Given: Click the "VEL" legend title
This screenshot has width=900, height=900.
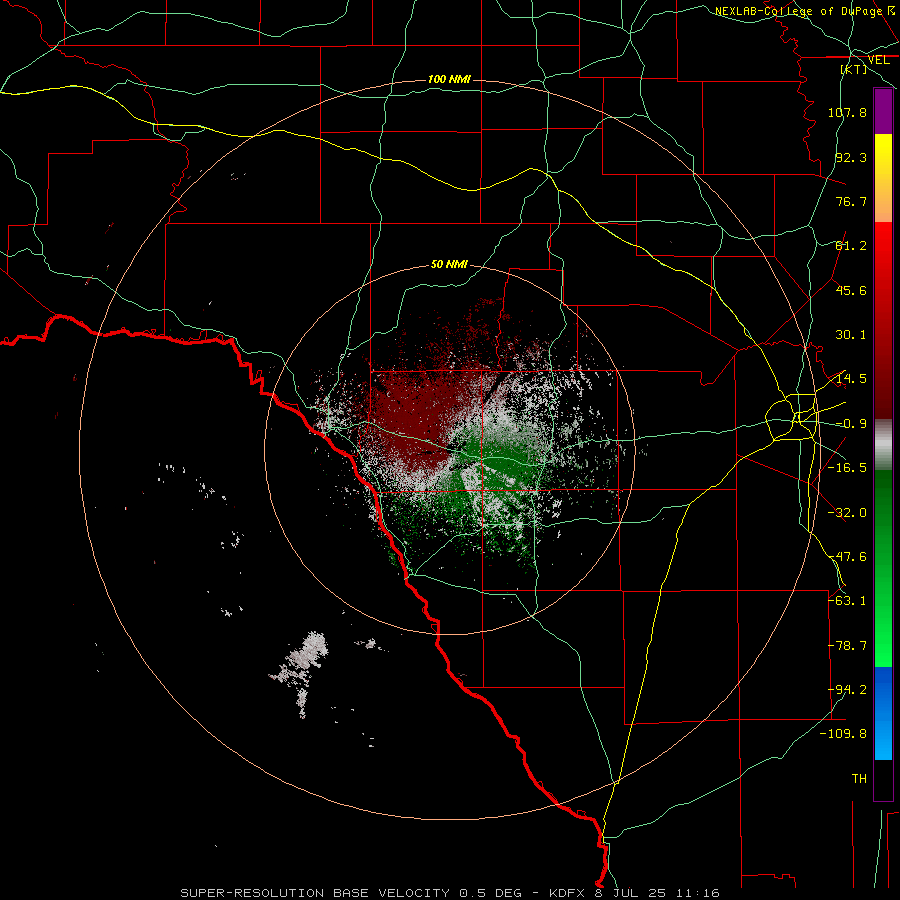Looking at the screenshot, I should [x=878, y=60].
